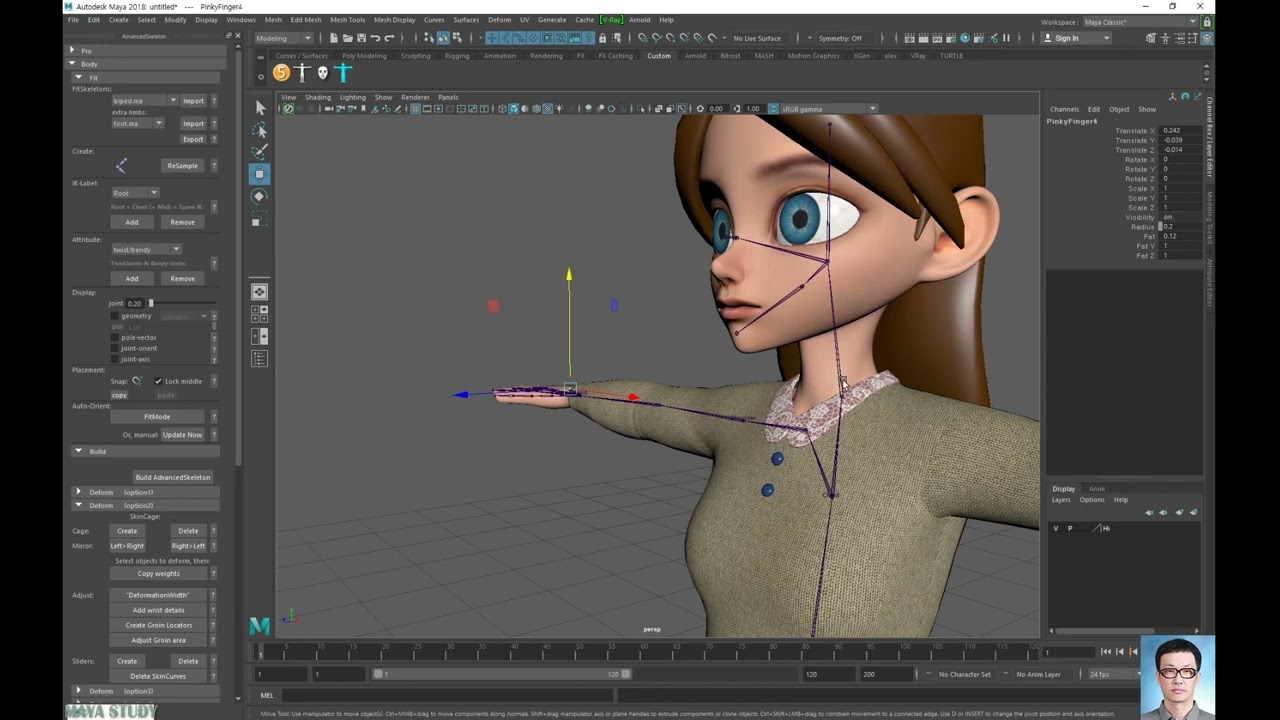Viewport: 1280px width, 720px height.
Task: Open the Deform menu
Action: pyautogui.click(x=499, y=20)
